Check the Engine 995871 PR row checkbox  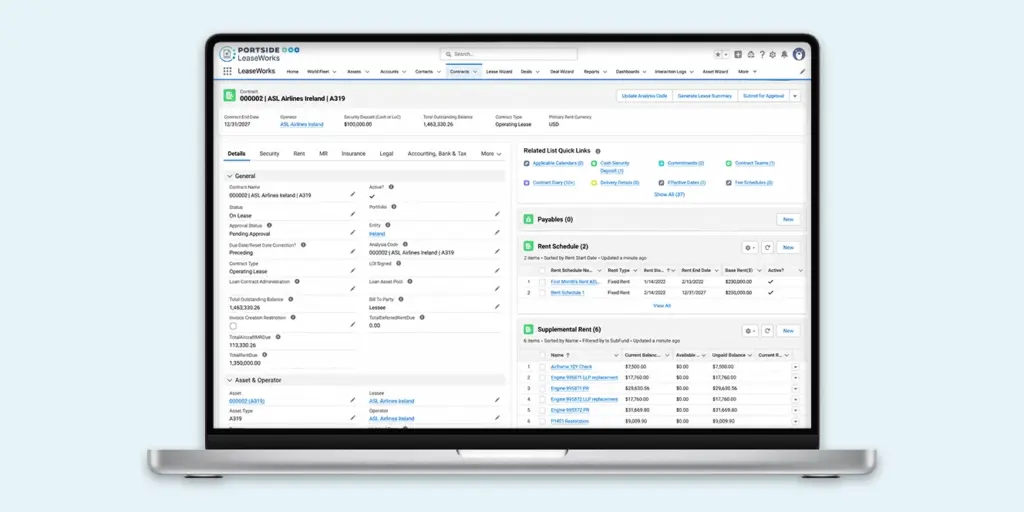542,389
